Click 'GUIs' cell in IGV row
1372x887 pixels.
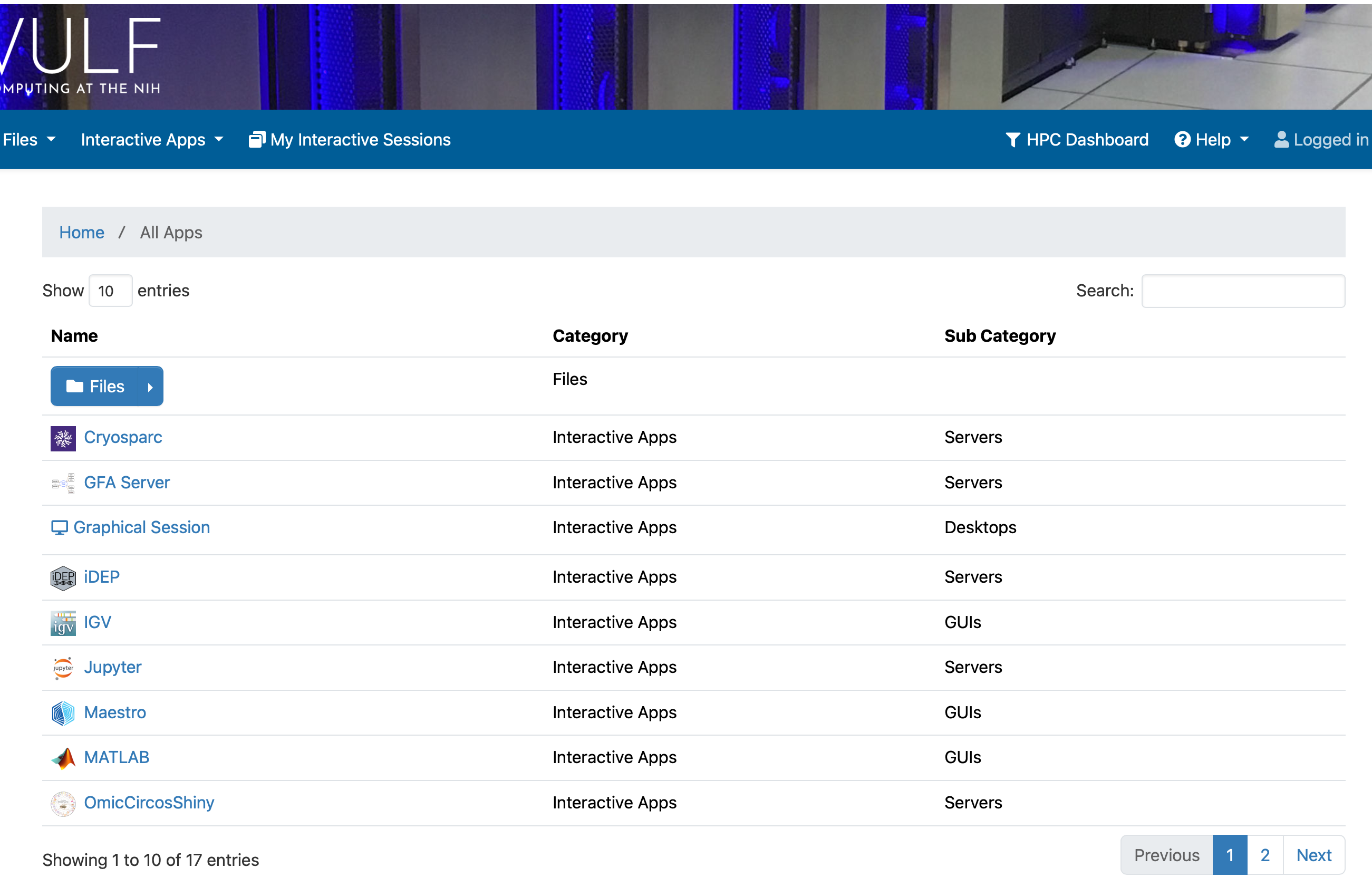pos(963,622)
